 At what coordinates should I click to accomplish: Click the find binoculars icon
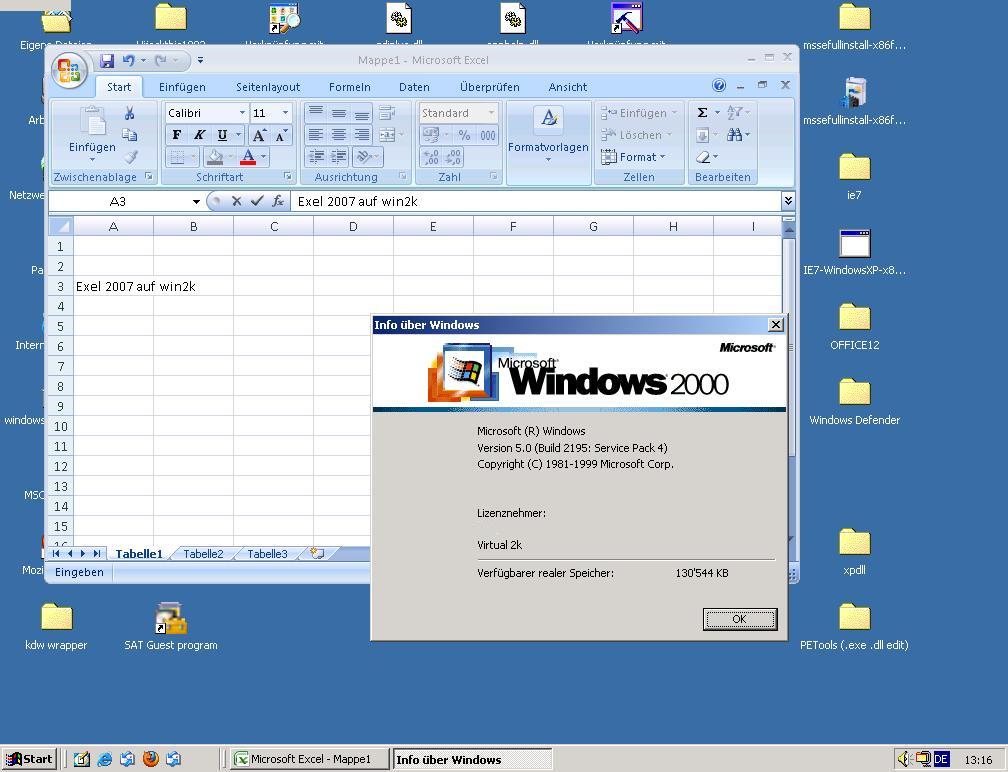[735, 135]
